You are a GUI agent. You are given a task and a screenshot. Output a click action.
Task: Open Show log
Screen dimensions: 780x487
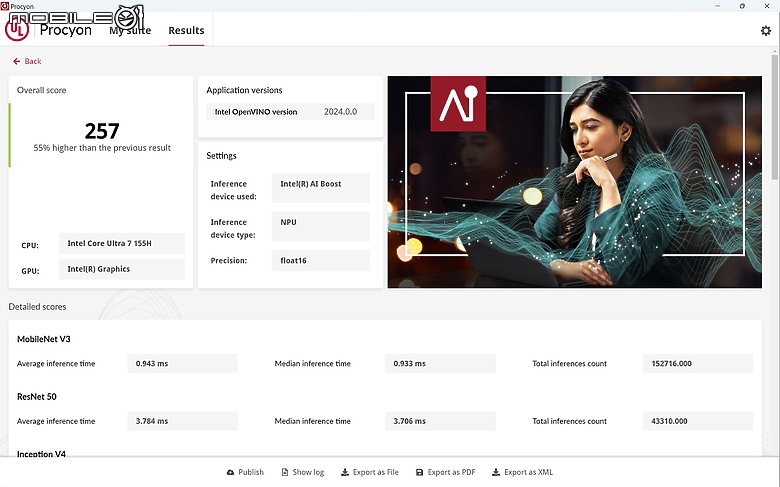pos(302,472)
